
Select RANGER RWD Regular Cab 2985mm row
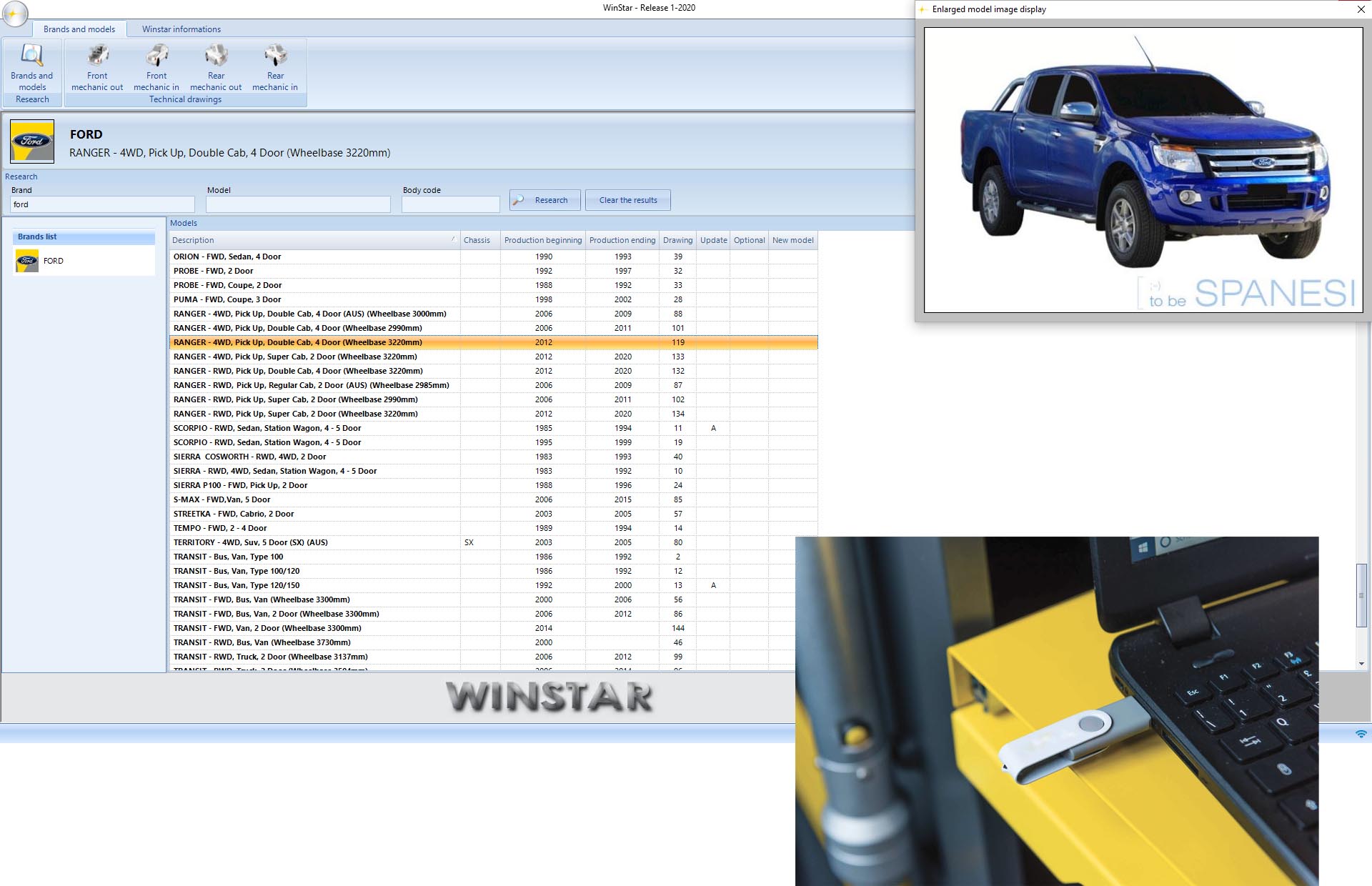pos(493,385)
